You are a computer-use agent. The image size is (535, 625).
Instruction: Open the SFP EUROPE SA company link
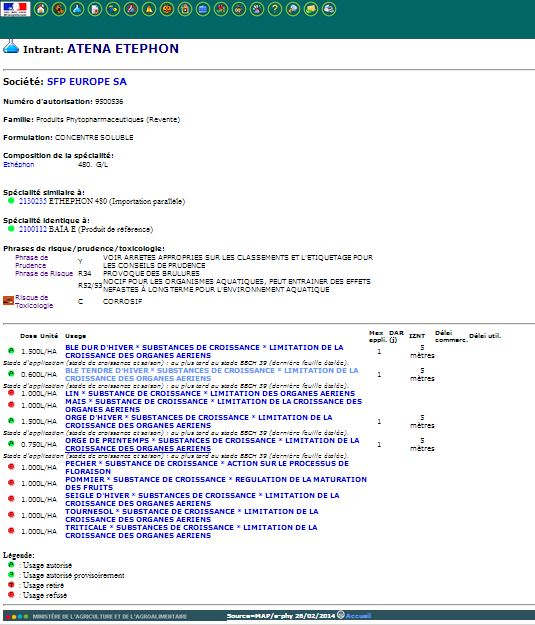[87, 82]
